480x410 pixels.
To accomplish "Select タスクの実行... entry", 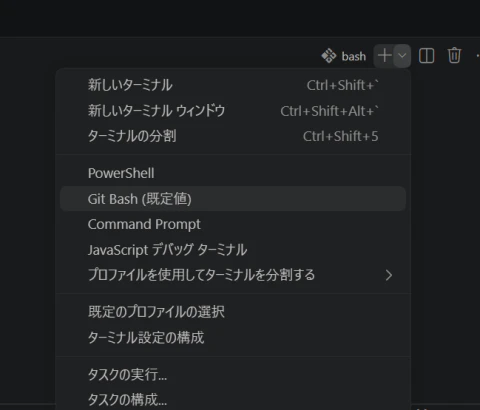I will 233,375.
